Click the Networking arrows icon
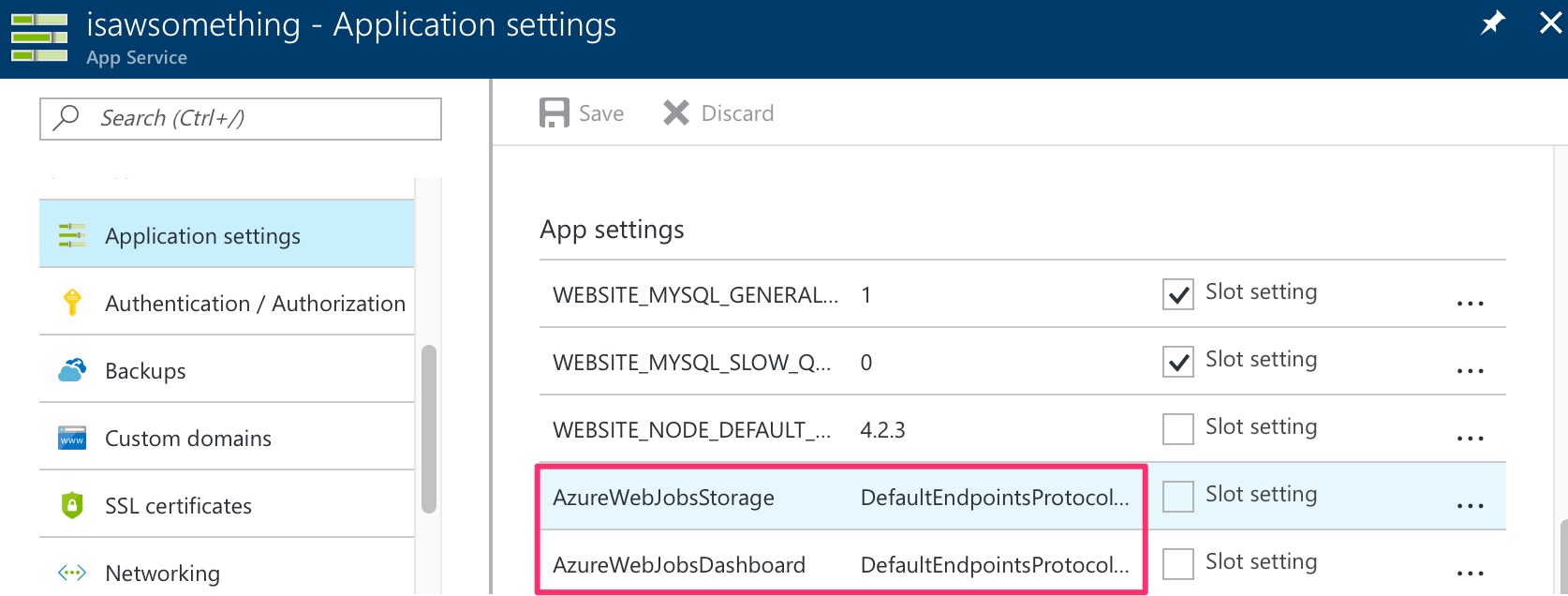Screen dimensions: 1568x596 [x=72, y=573]
